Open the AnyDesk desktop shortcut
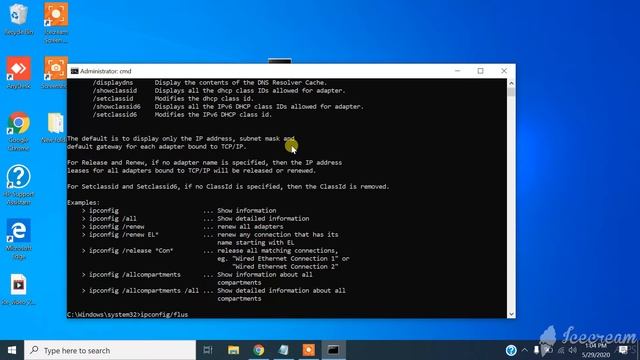This screenshot has width=640, height=360. [18, 73]
